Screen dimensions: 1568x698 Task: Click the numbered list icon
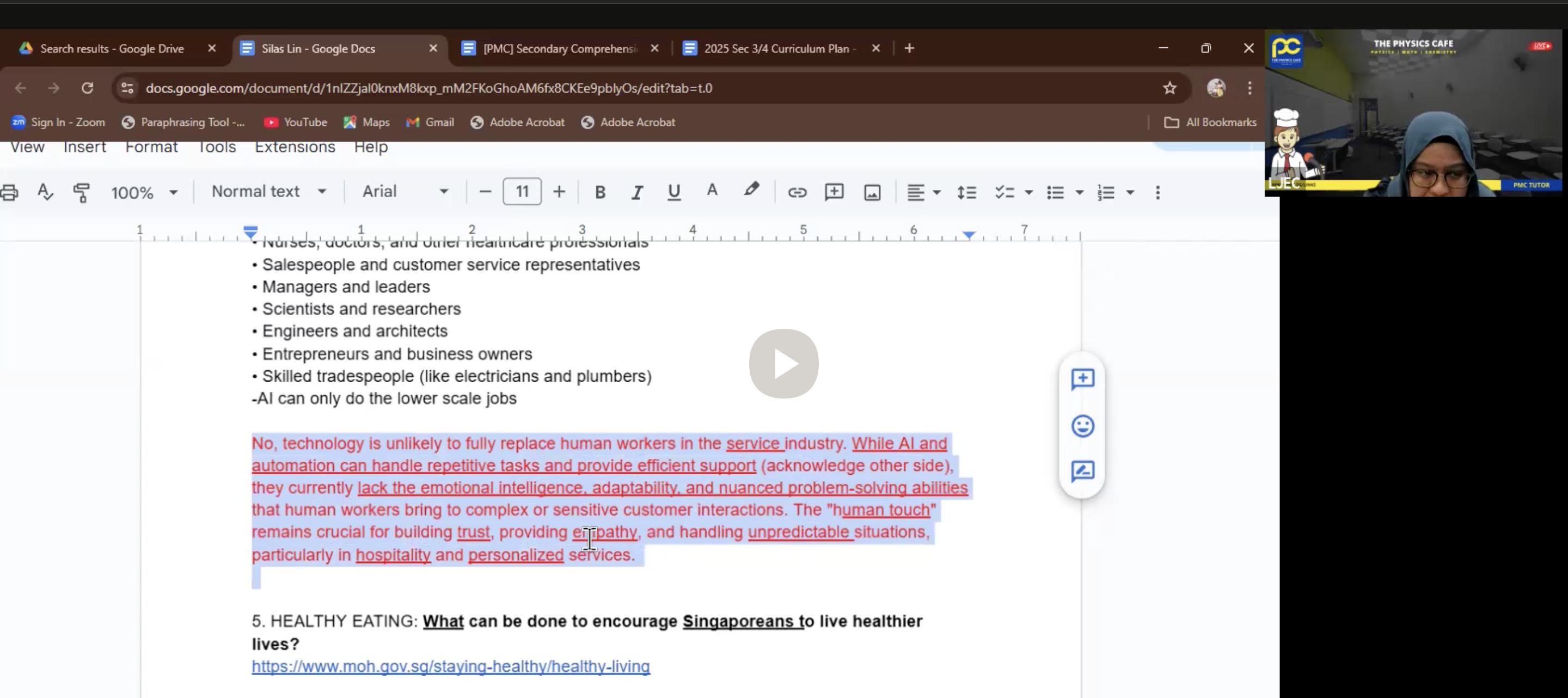tap(1106, 192)
